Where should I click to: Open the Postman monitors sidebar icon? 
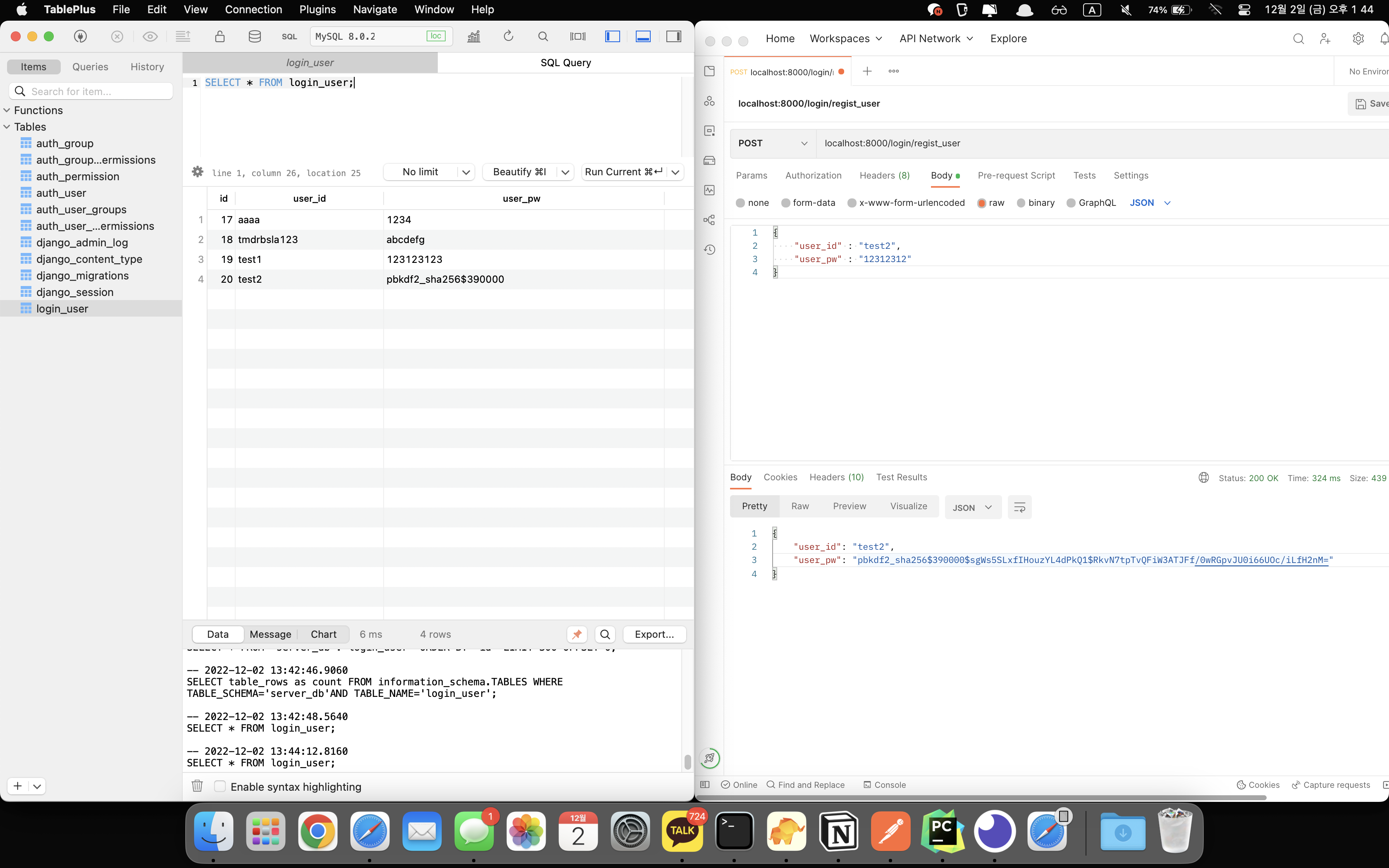tap(709, 190)
